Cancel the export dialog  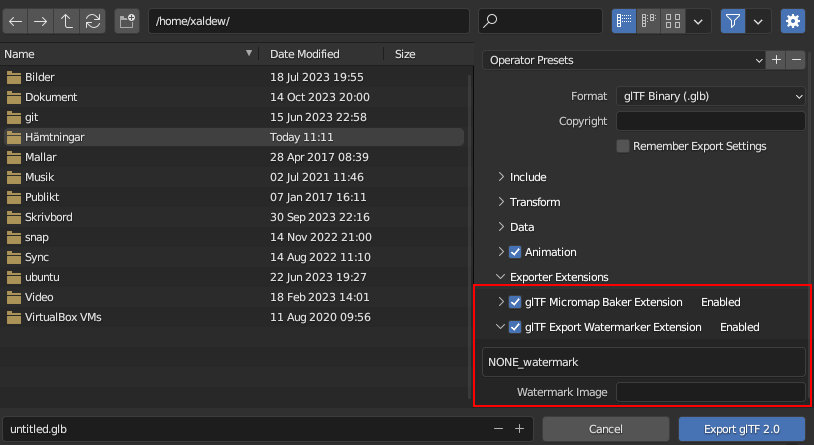tap(605, 429)
